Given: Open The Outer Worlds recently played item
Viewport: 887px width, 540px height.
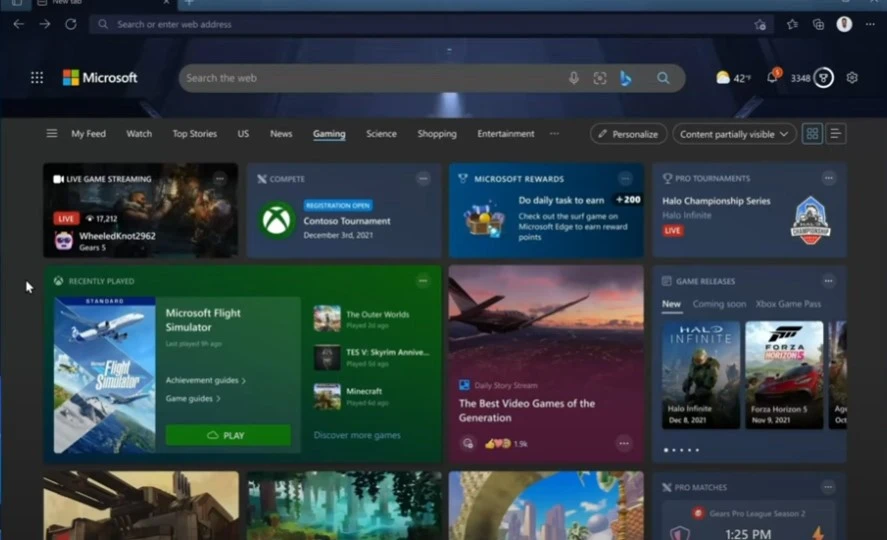Looking at the screenshot, I should (x=362, y=319).
